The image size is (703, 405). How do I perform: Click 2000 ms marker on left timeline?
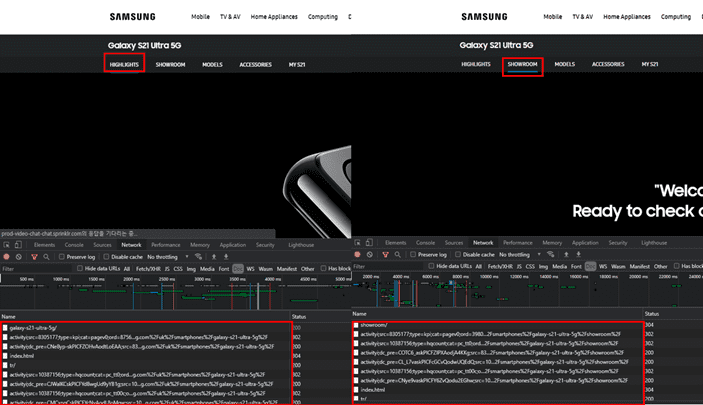[131, 279]
